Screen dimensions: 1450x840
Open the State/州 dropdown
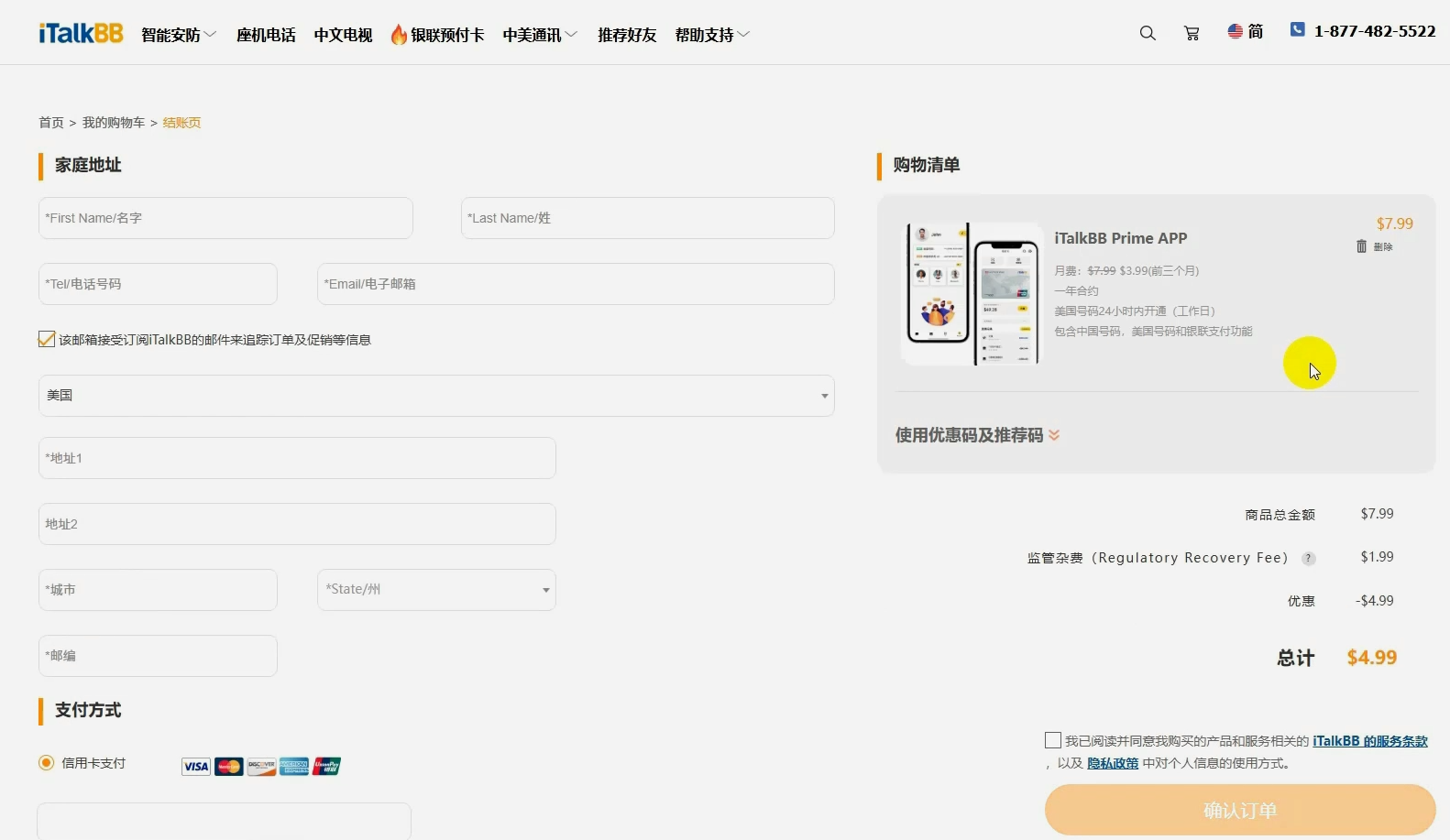(436, 590)
